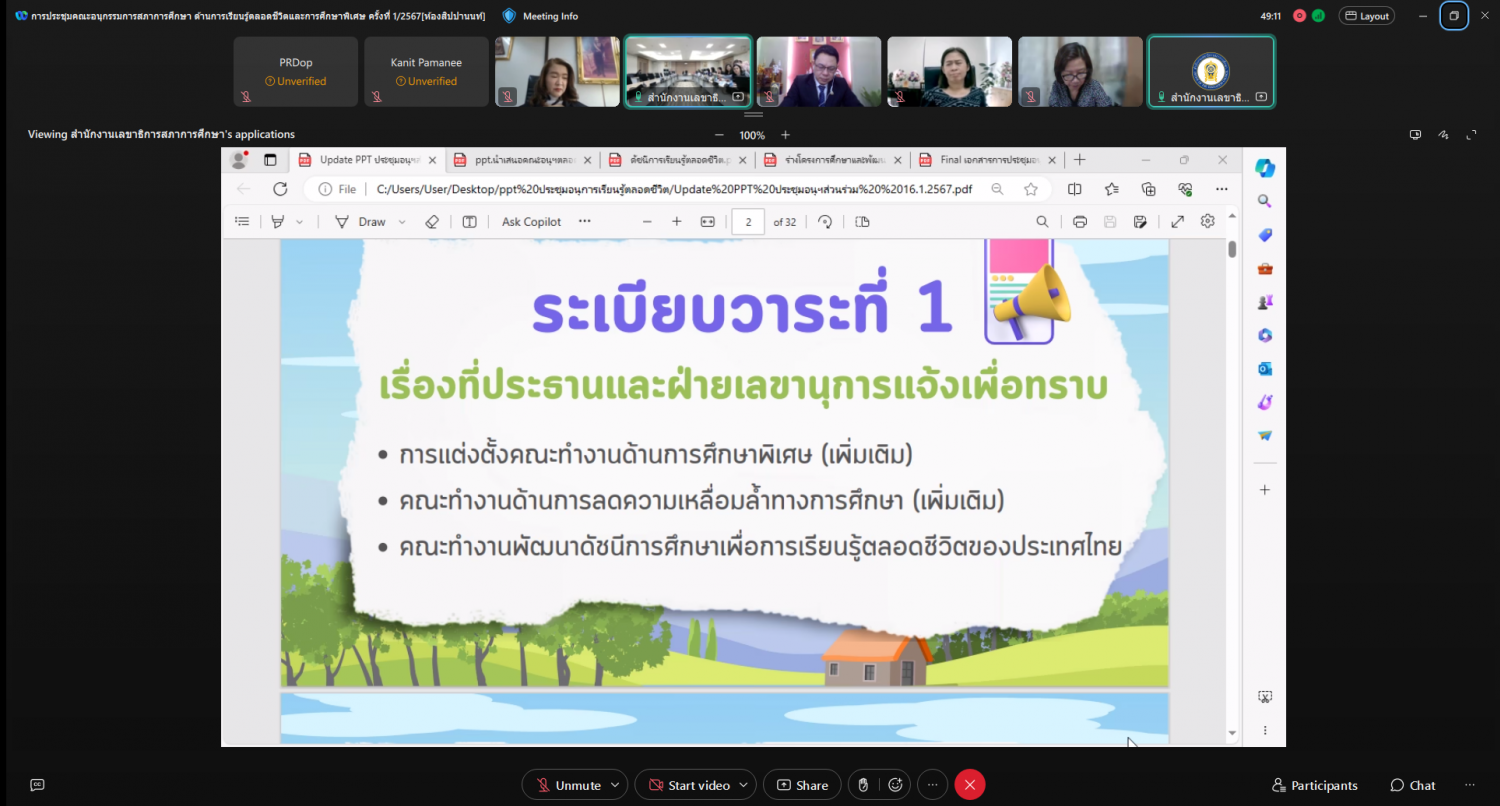Open Edge Settings and more menu
The width and height of the screenshot is (1500, 806).
[1222, 189]
